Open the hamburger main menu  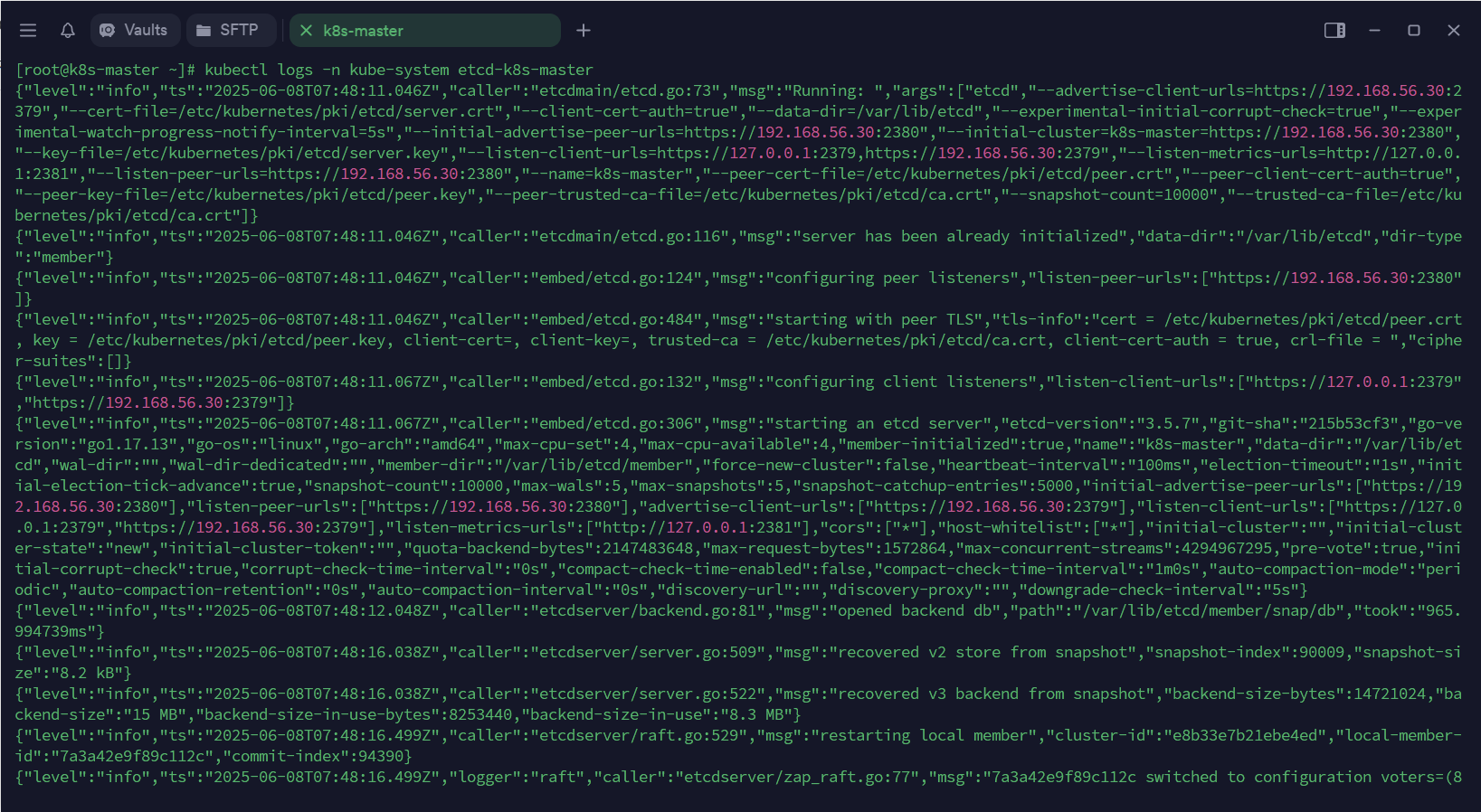click(28, 31)
